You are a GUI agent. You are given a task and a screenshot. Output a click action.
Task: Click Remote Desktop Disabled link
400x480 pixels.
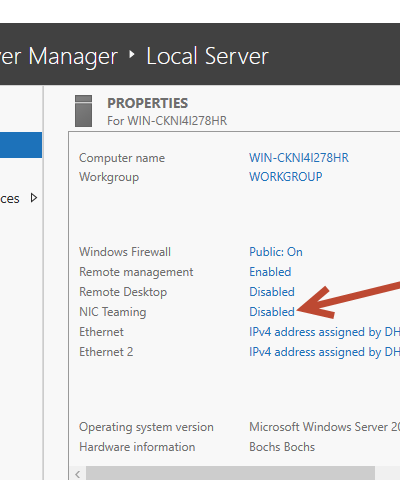click(x=272, y=292)
